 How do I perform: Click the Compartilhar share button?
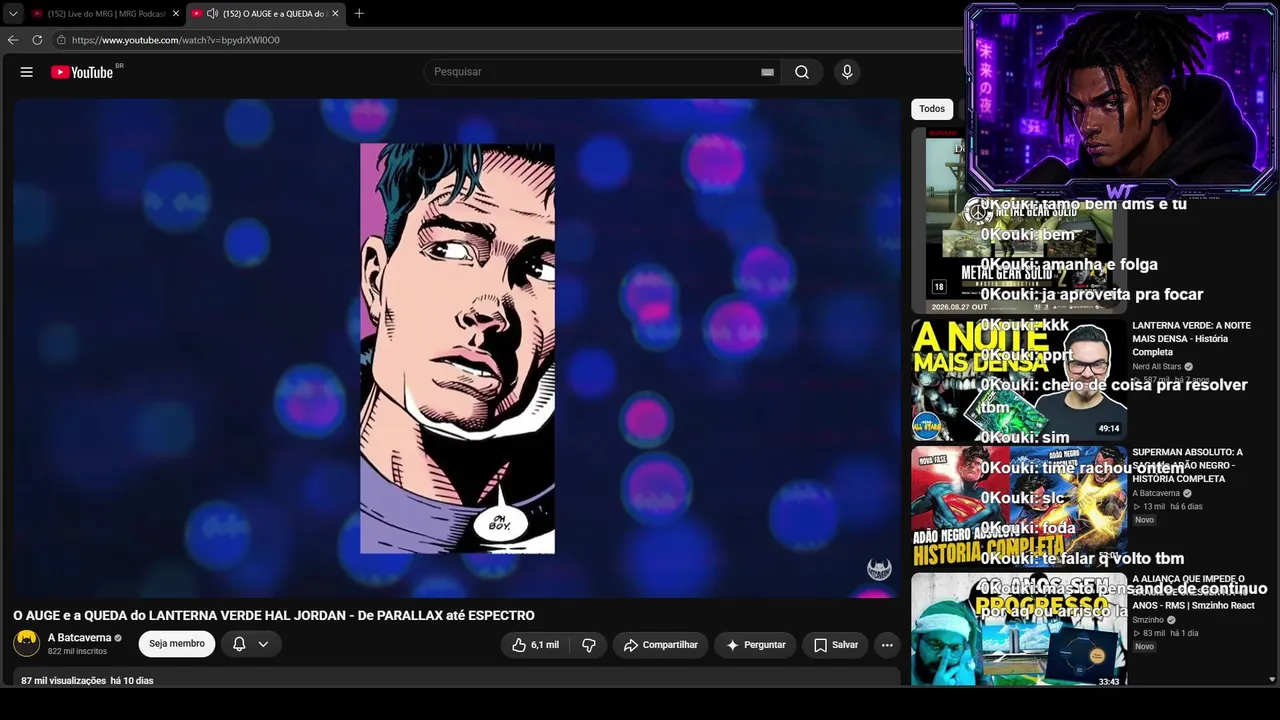click(x=660, y=645)
